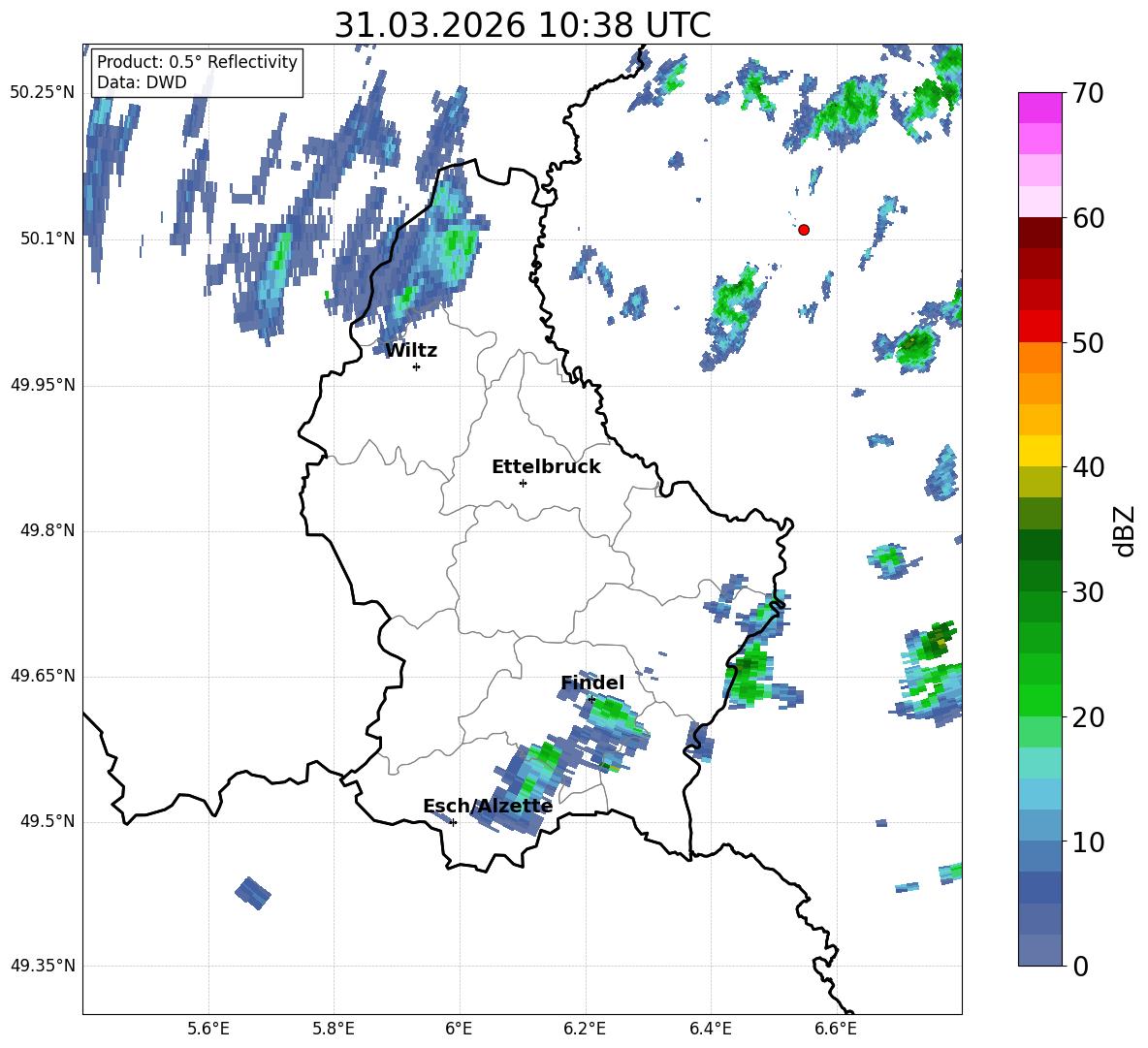Viewport: 1148px width, 1048px height.
Task: Click the 50.25°N latitude label
Action: tap(43, 93)
